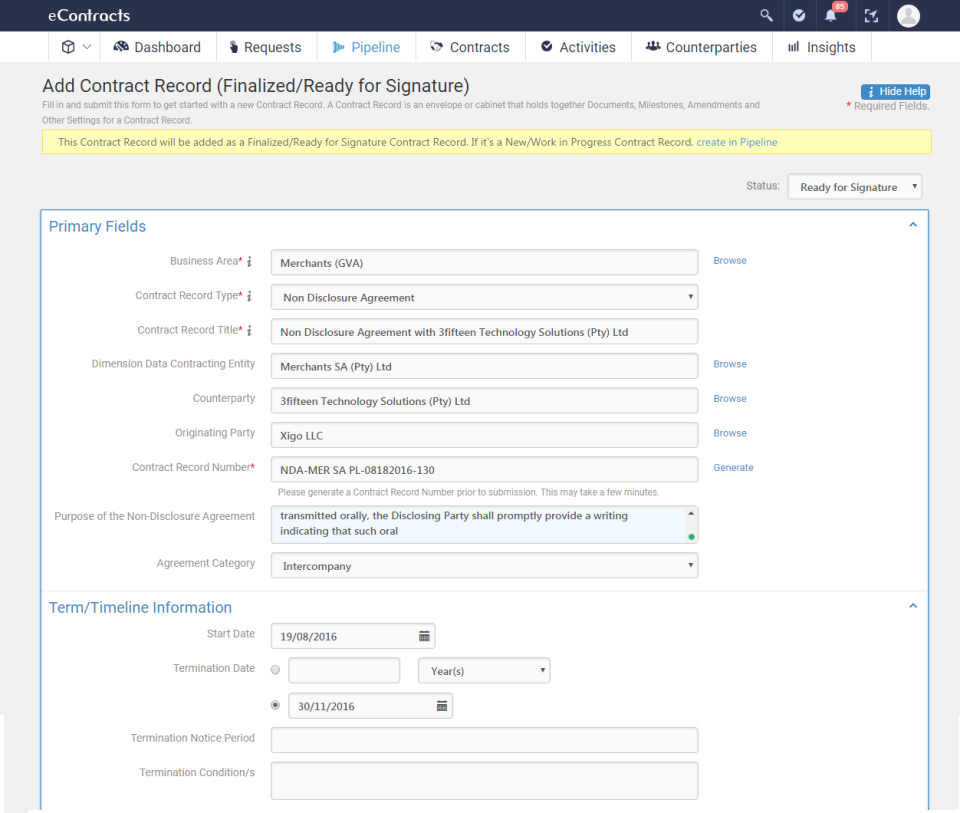This screenshot has height=813, width=960.
Task: Go to the Insights navigation tab
Action: pos(821,46)
